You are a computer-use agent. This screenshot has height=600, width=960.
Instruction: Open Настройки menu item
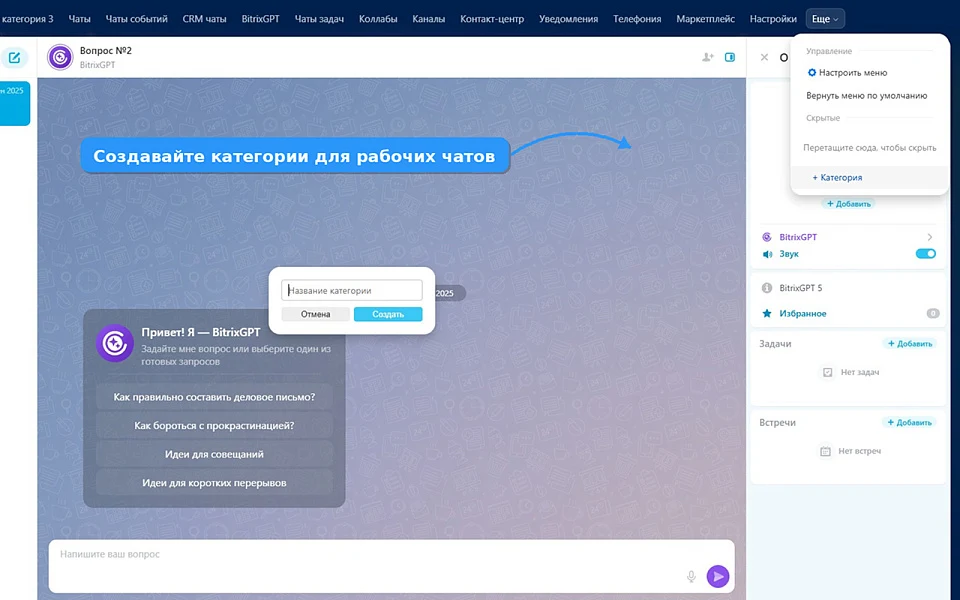773,19
